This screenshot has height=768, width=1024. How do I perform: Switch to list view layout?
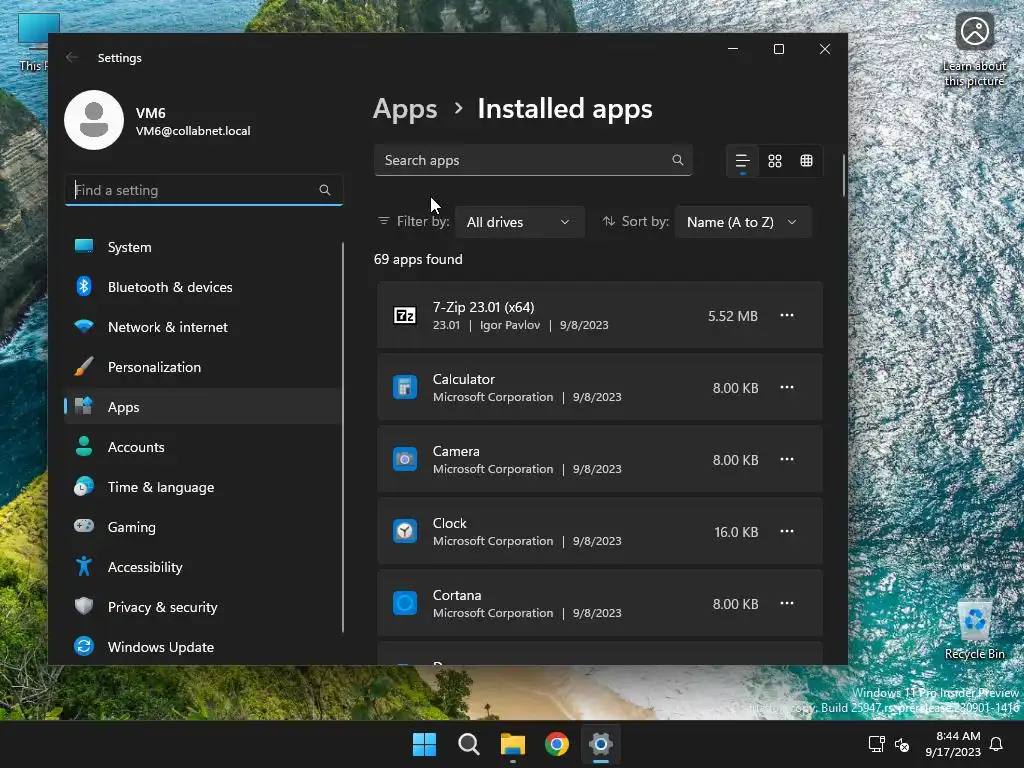tap(743, 161)
